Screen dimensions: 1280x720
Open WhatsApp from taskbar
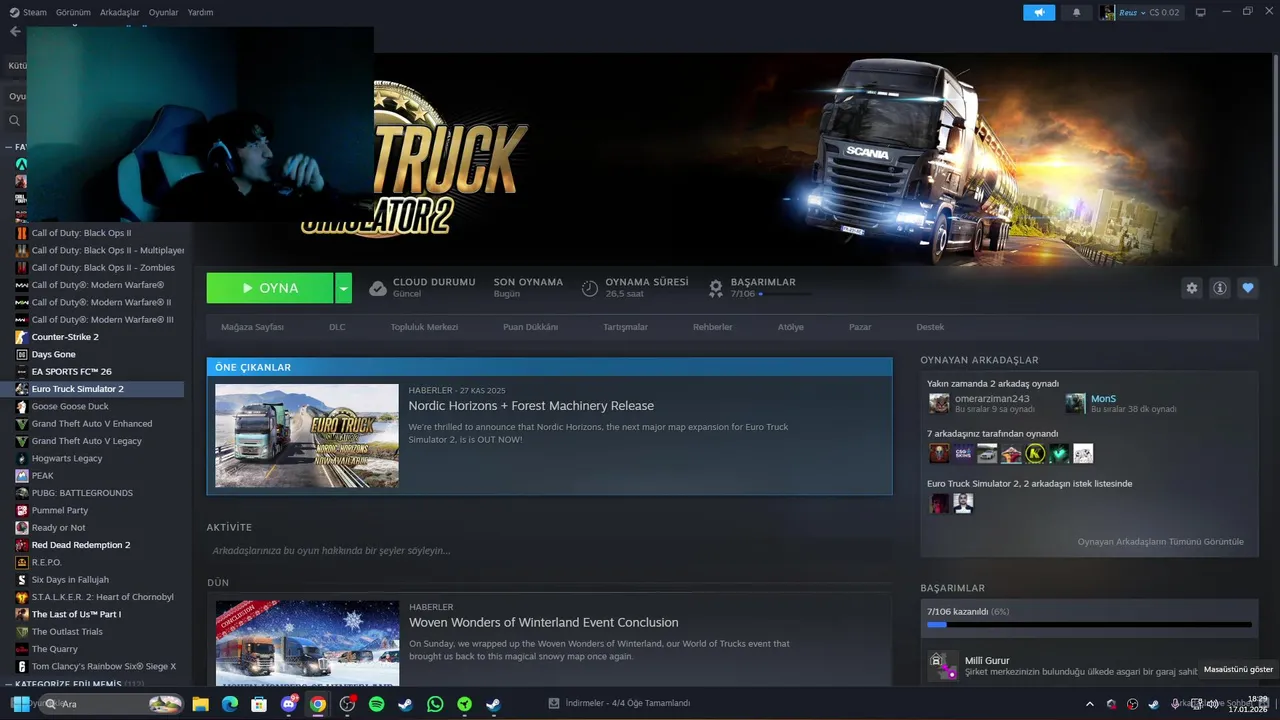point(435,704)
